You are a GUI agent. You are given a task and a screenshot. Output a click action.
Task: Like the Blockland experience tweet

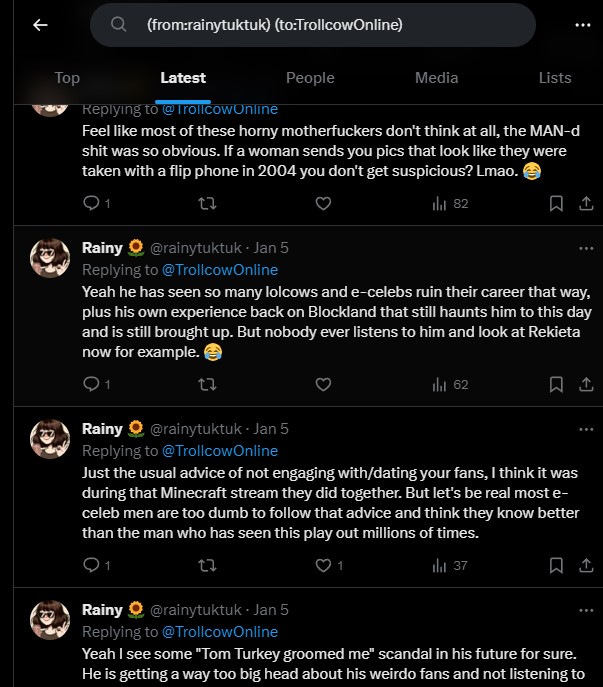pyautogui.click(x=323, y=384)
